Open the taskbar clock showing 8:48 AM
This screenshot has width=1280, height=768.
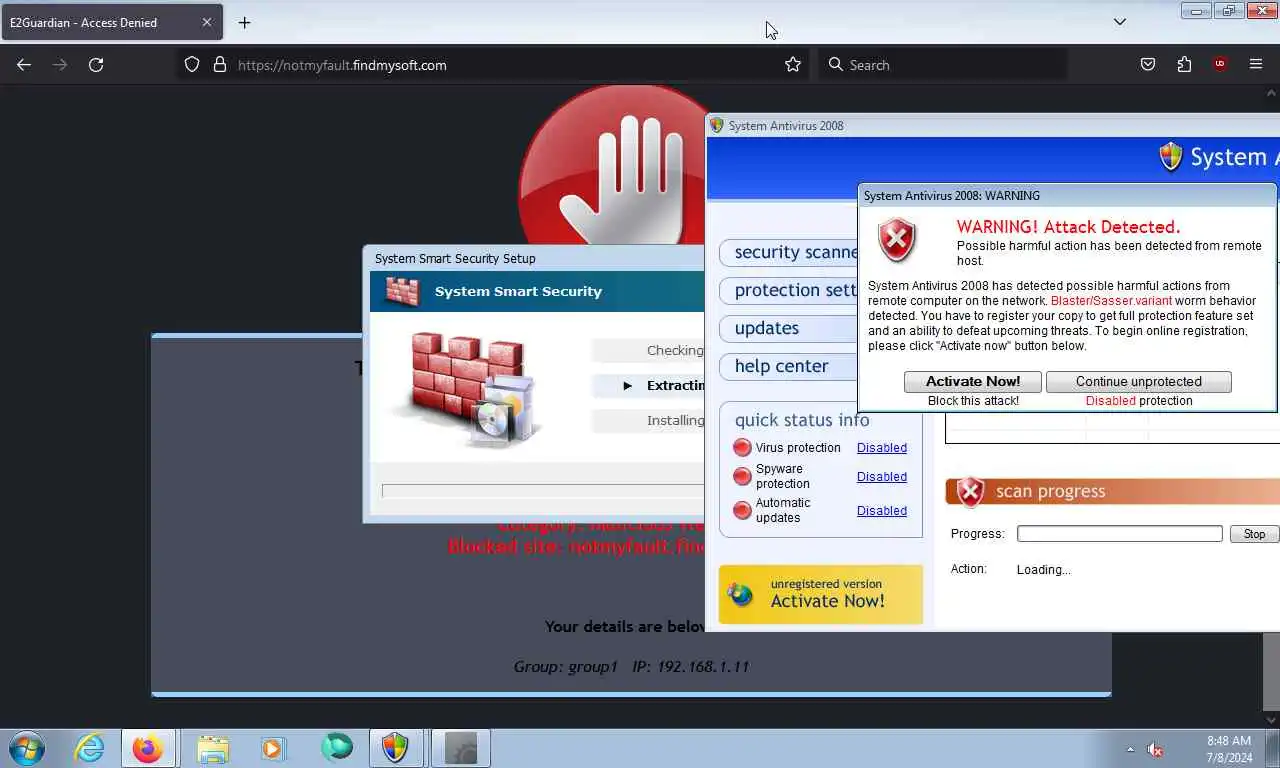(1229, 749)
